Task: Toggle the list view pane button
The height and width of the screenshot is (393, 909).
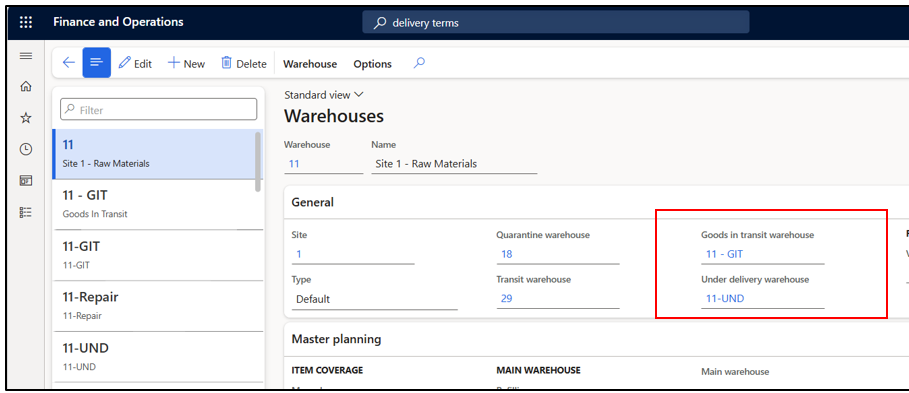Action: coord(96,63)
